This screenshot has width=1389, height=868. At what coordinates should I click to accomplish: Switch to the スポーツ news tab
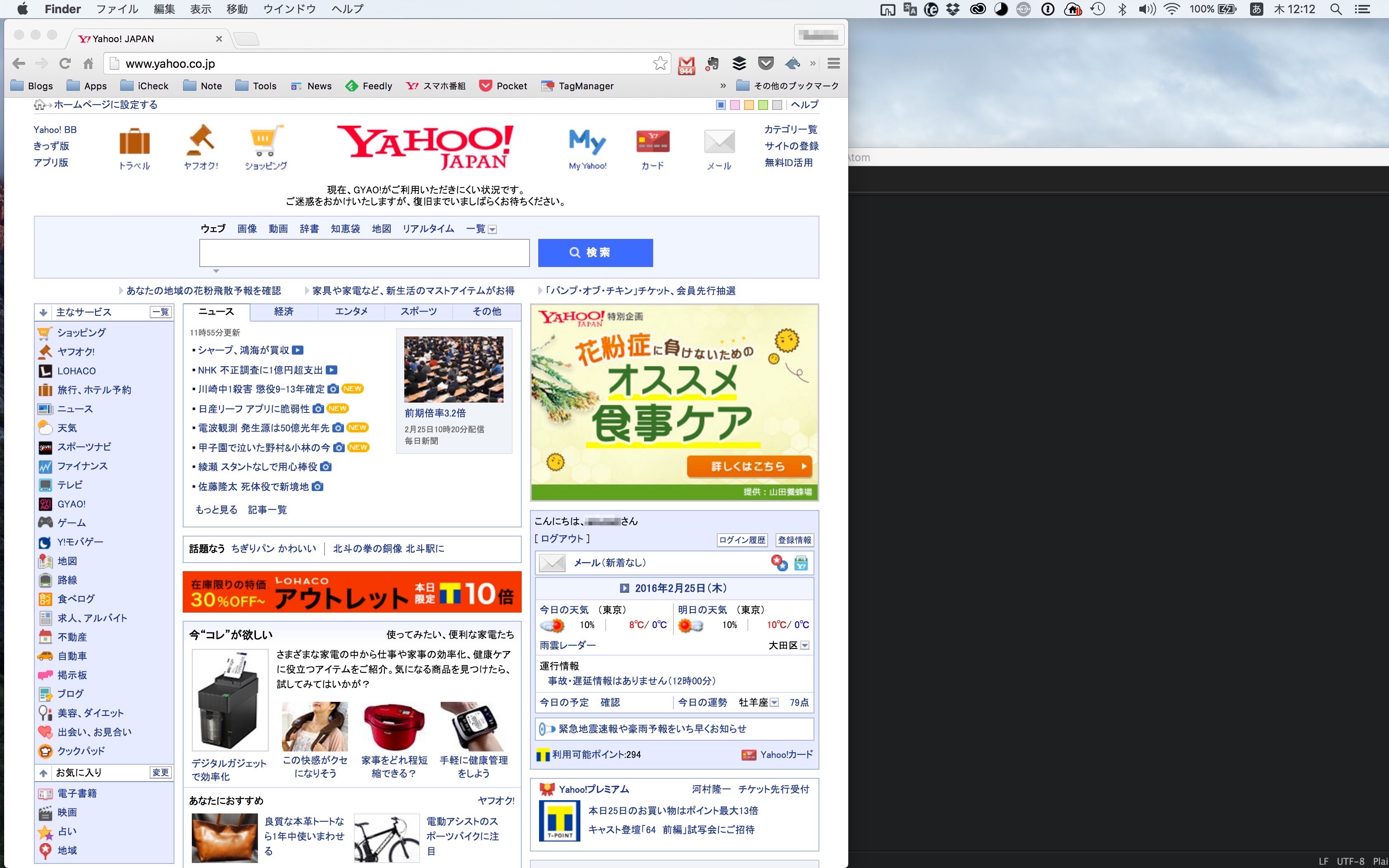pyautogui.click(x=419, y=312)
